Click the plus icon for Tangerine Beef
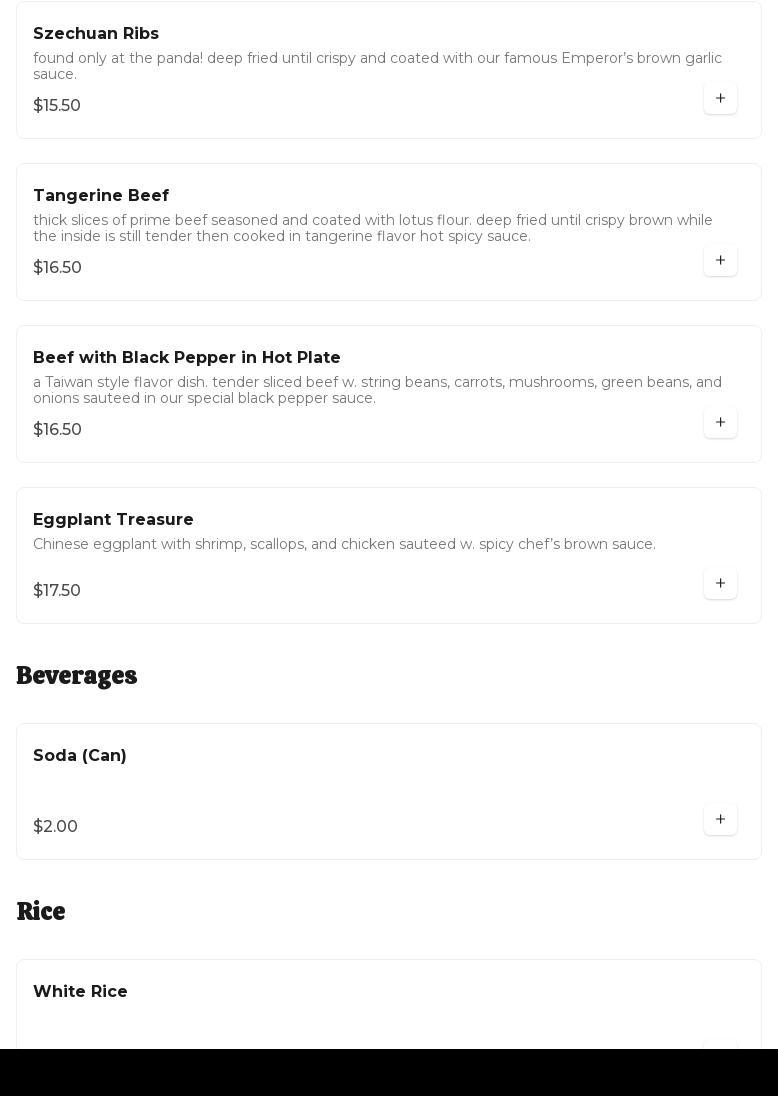The height and width of the screenshot is (1096, 778). coord(720,260)
